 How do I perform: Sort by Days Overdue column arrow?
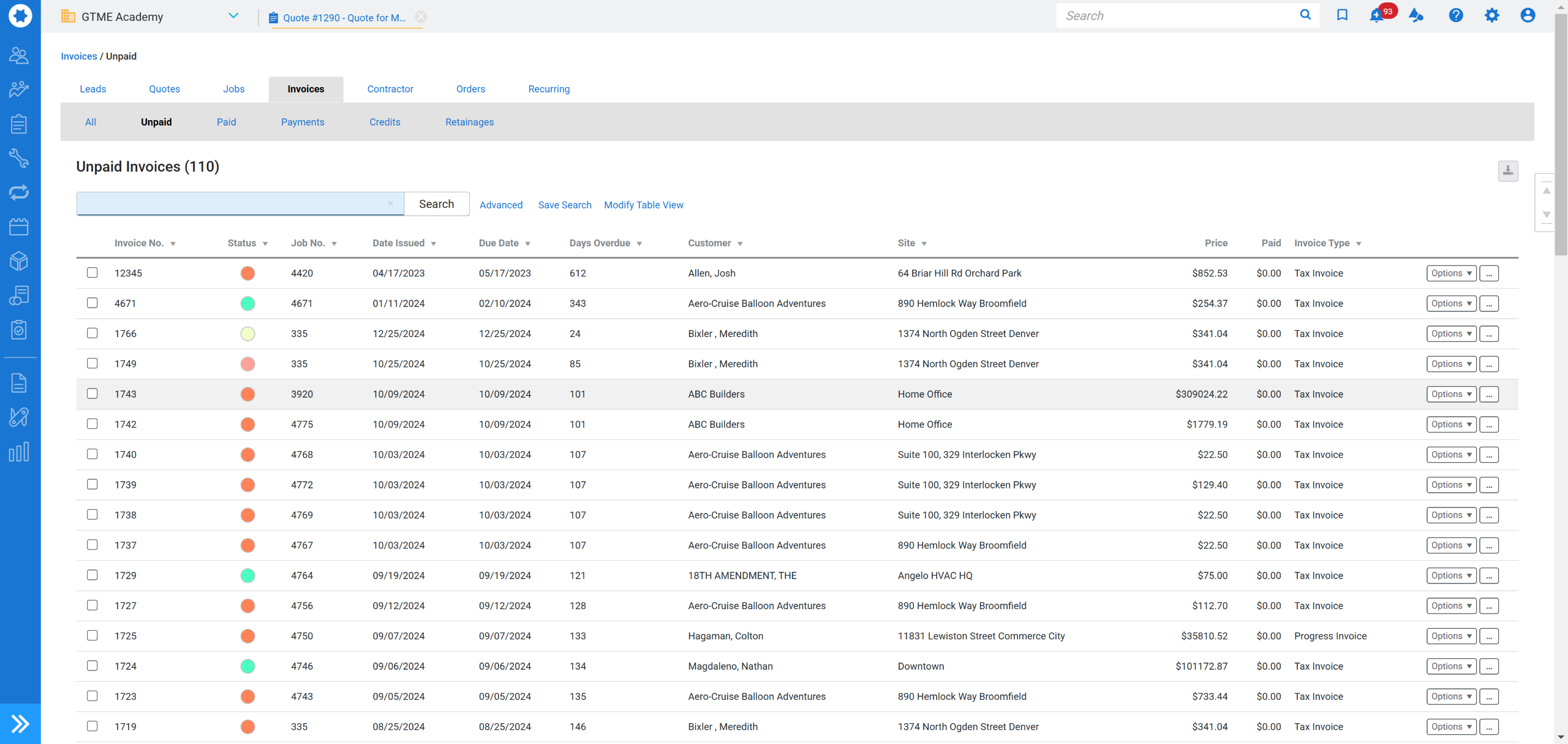tap(639, 244)
